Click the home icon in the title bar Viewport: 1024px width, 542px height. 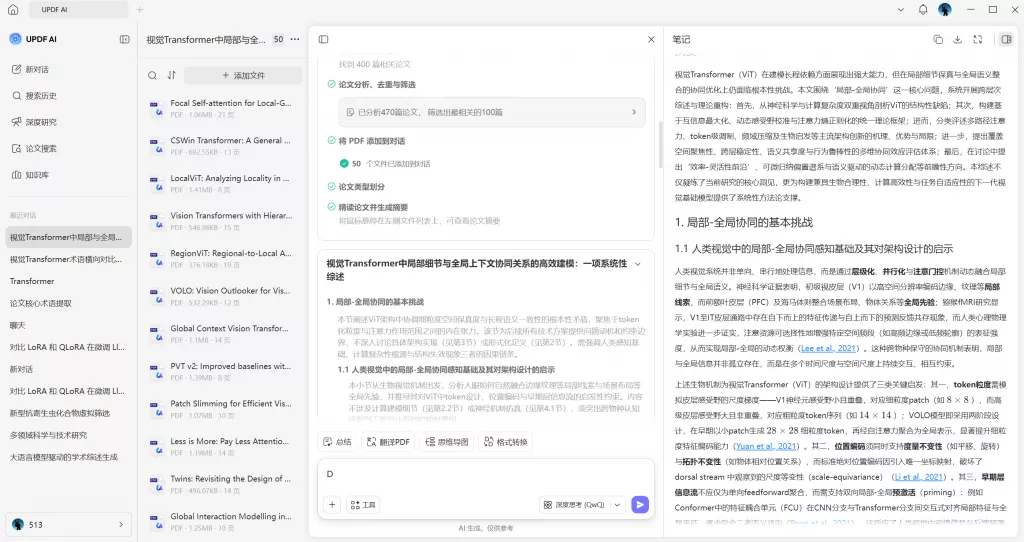tap(14, 9)
